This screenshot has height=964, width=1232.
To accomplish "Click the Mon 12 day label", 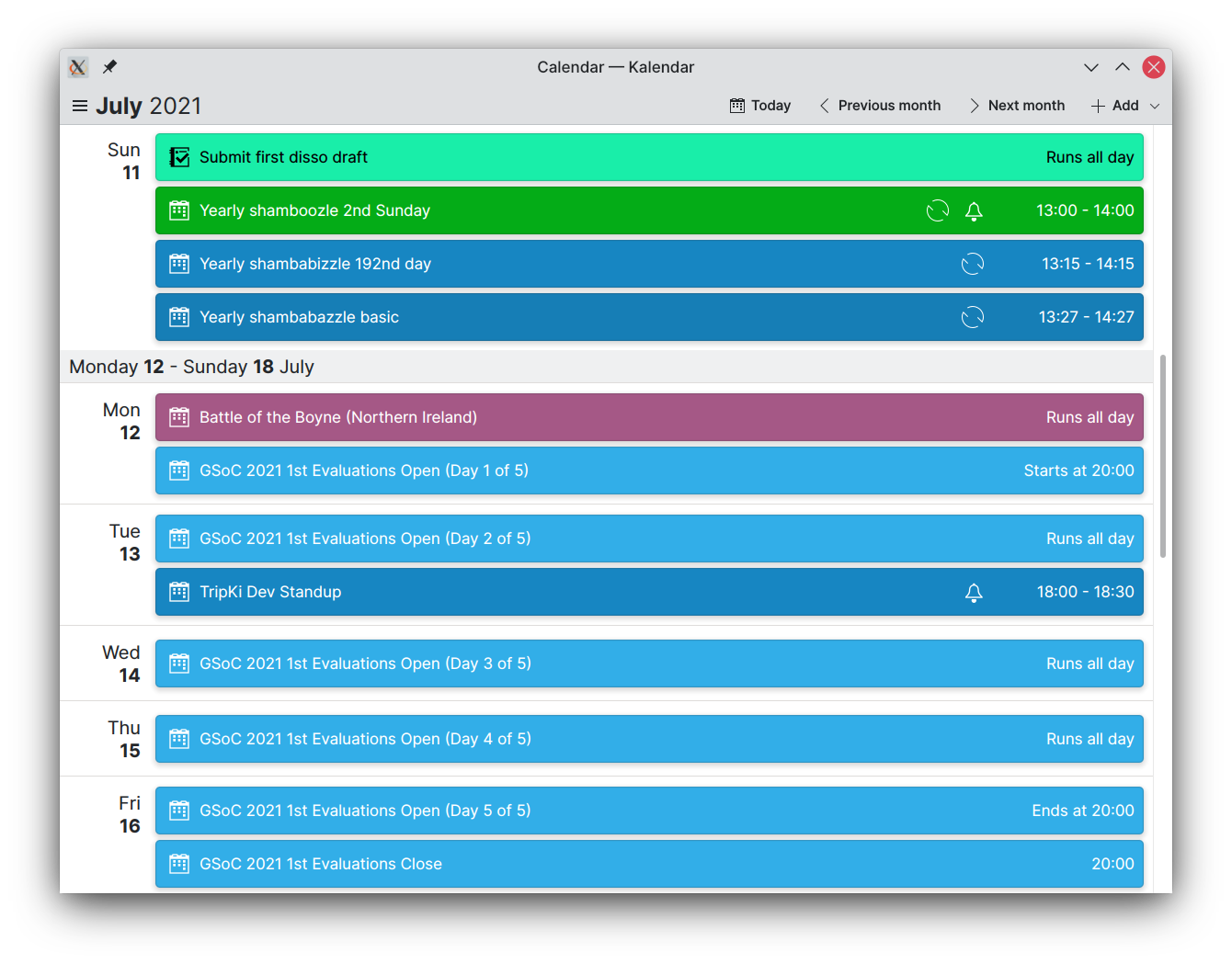I will coord(121,421).
